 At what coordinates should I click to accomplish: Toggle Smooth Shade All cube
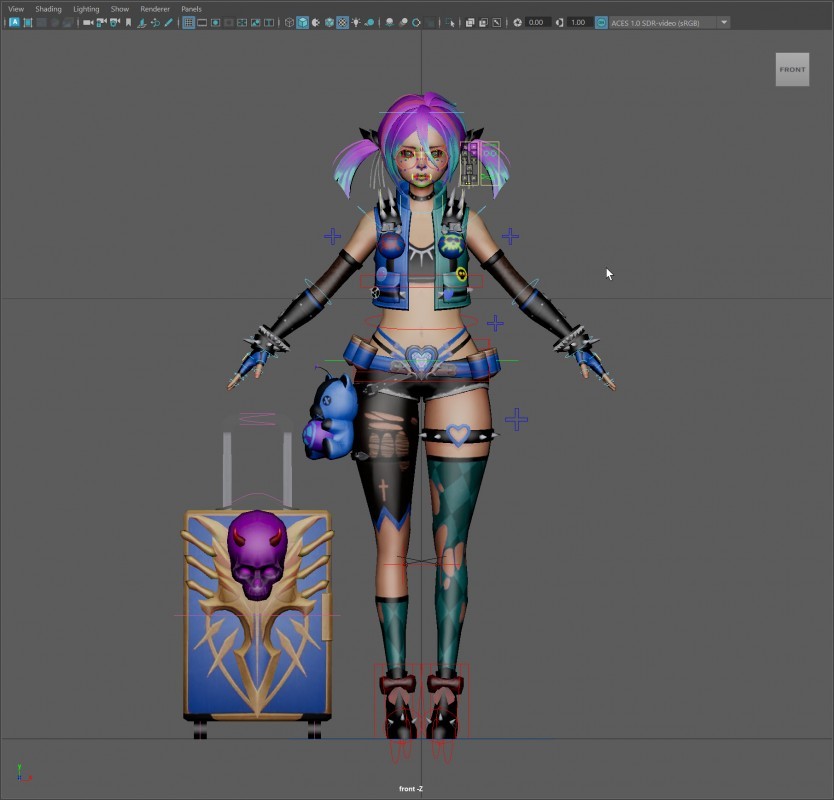click(x=303, y=22)
